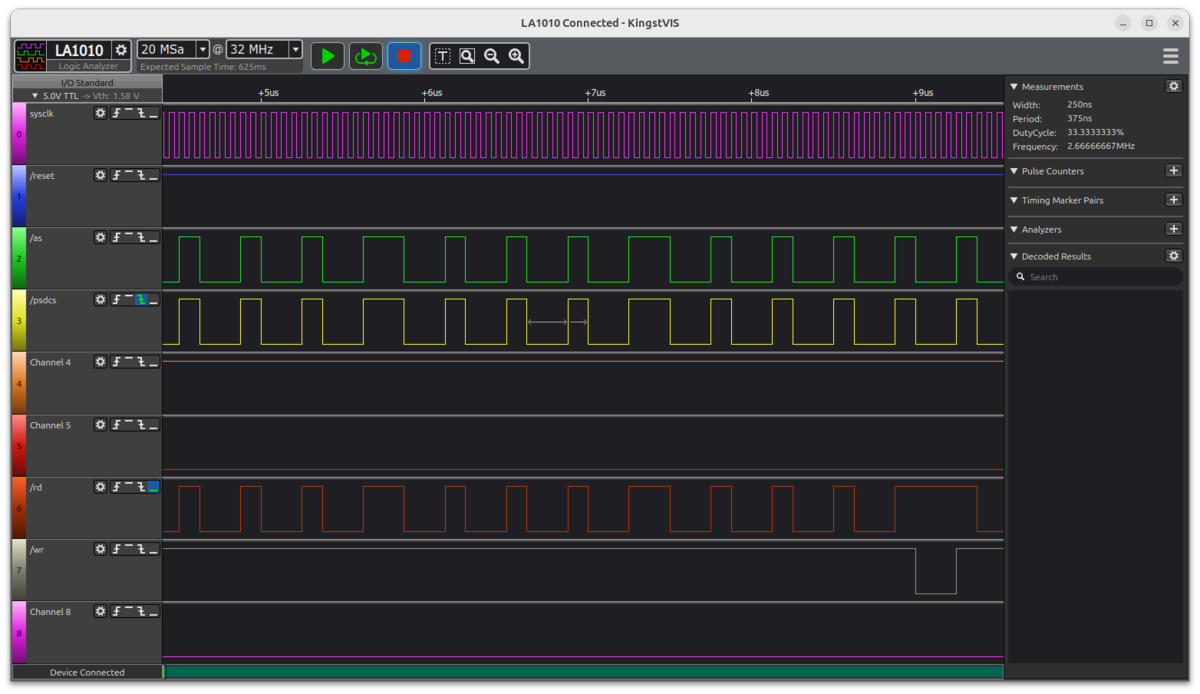
Task: Collapse the Pulse Counters panel
Action: [1014, 171]
